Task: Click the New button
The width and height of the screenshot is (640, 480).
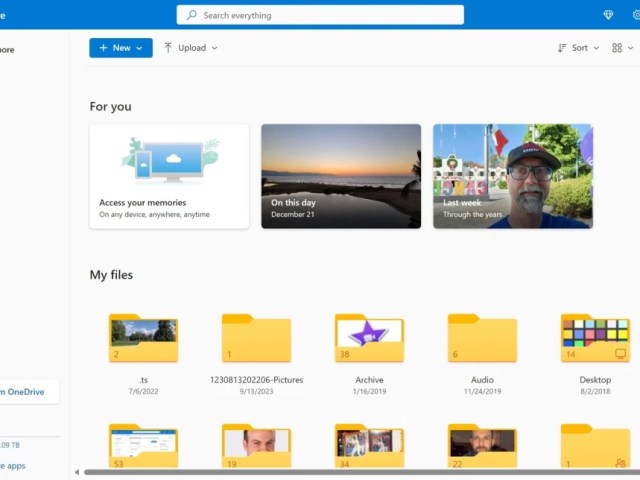Action: tap(121, 48)
